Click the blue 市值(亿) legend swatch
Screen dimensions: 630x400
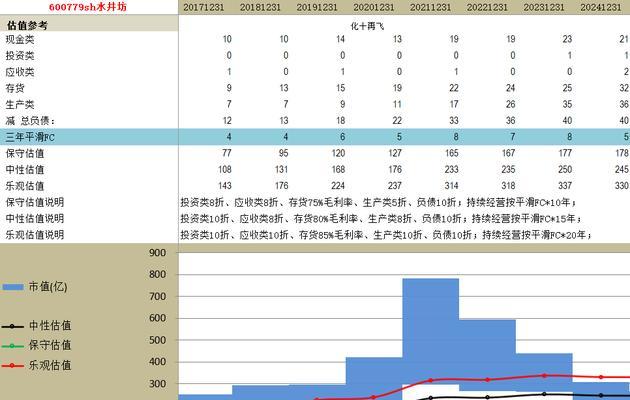point(13,287)
